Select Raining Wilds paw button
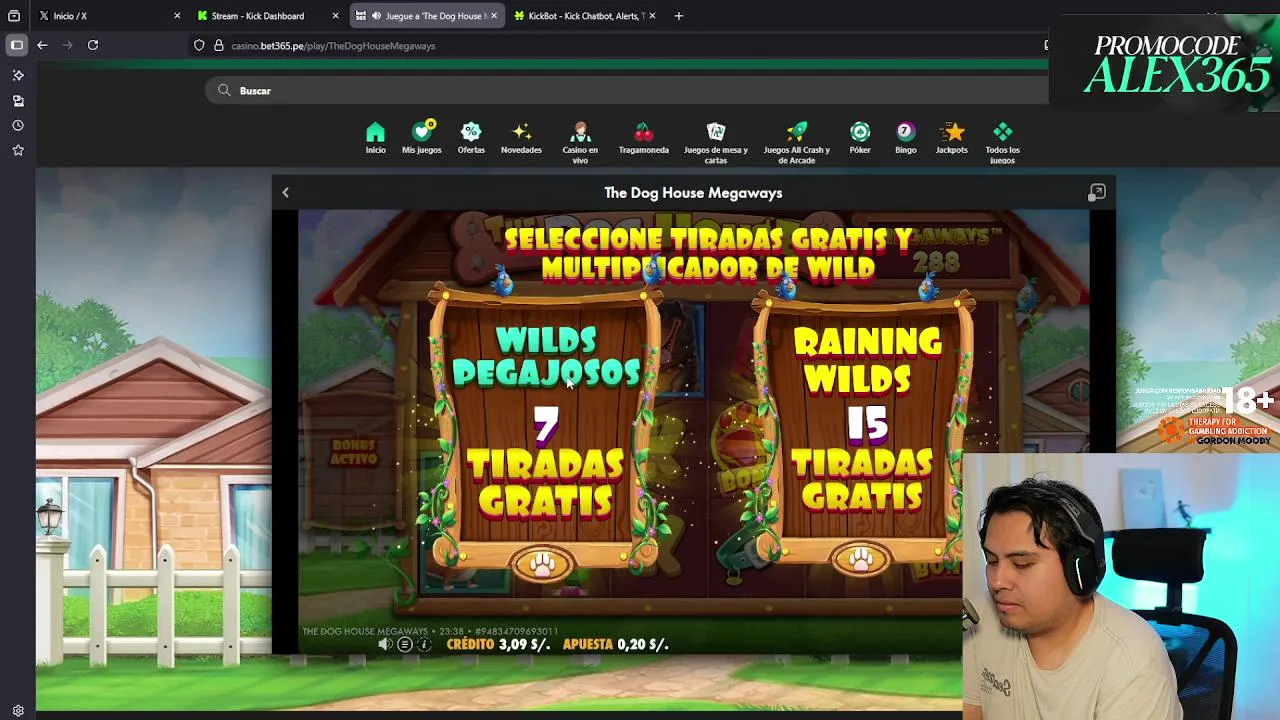The width and height of the screenshot is (1280, 720). click(x=861, y=560)
